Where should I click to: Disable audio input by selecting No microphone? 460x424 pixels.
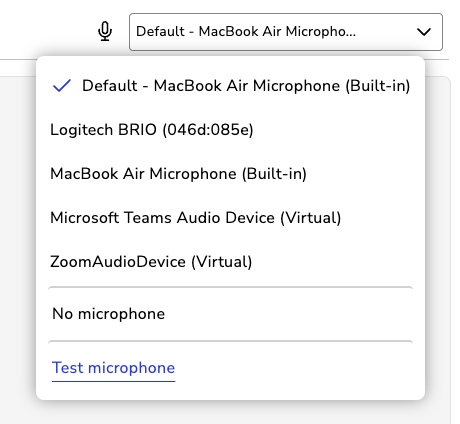point(231,314)
